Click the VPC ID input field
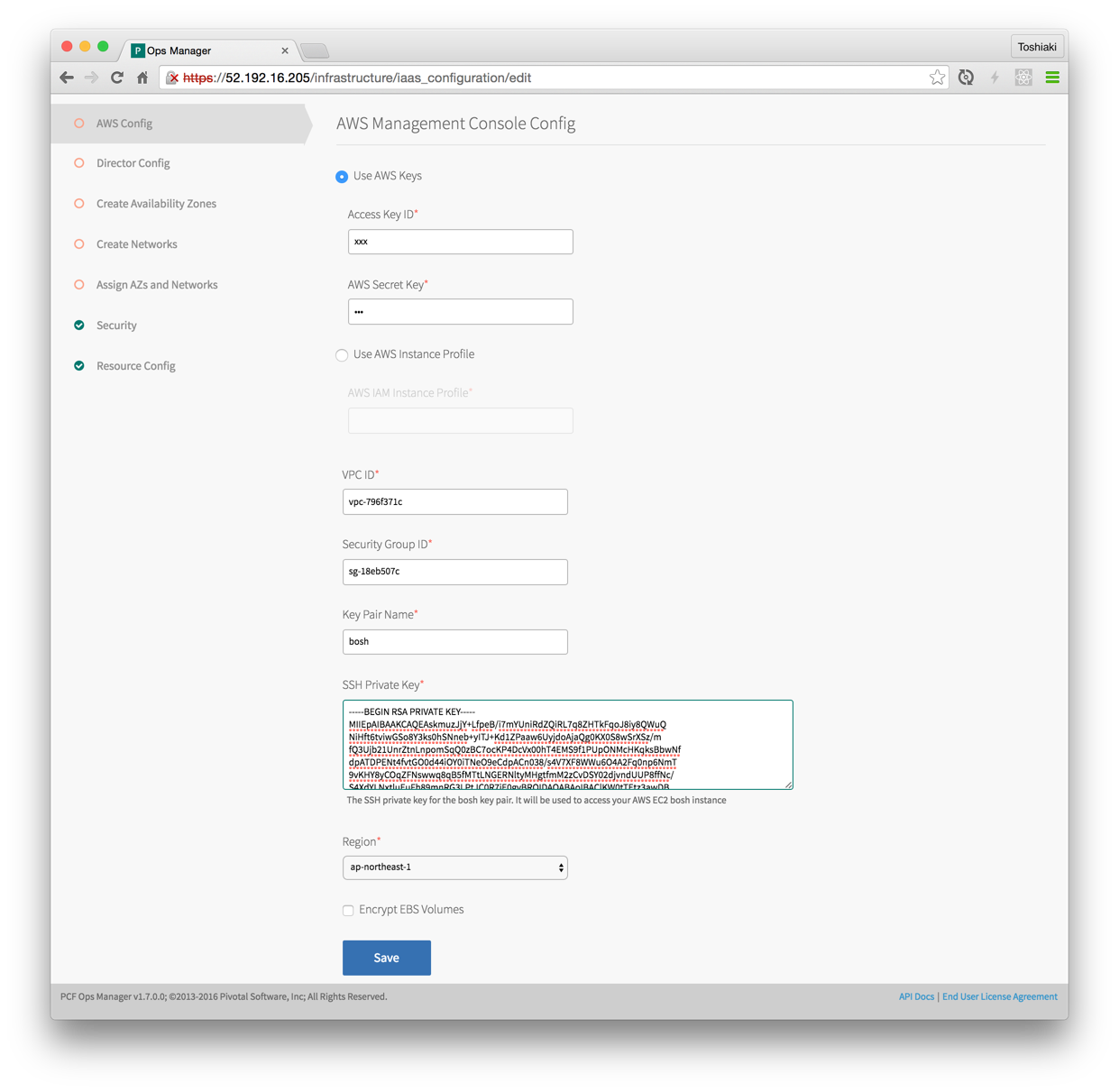The height and width of the screenshot is (1092, 1119). (454, 502)
